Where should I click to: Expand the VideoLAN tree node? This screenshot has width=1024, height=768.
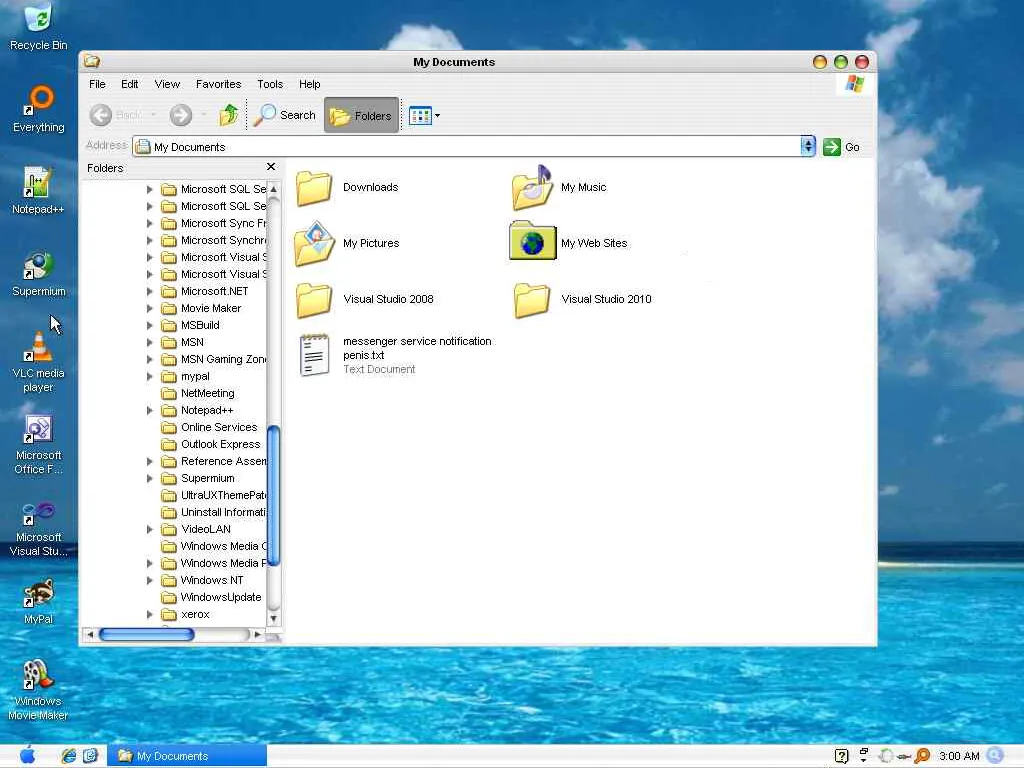pos(150,529)
